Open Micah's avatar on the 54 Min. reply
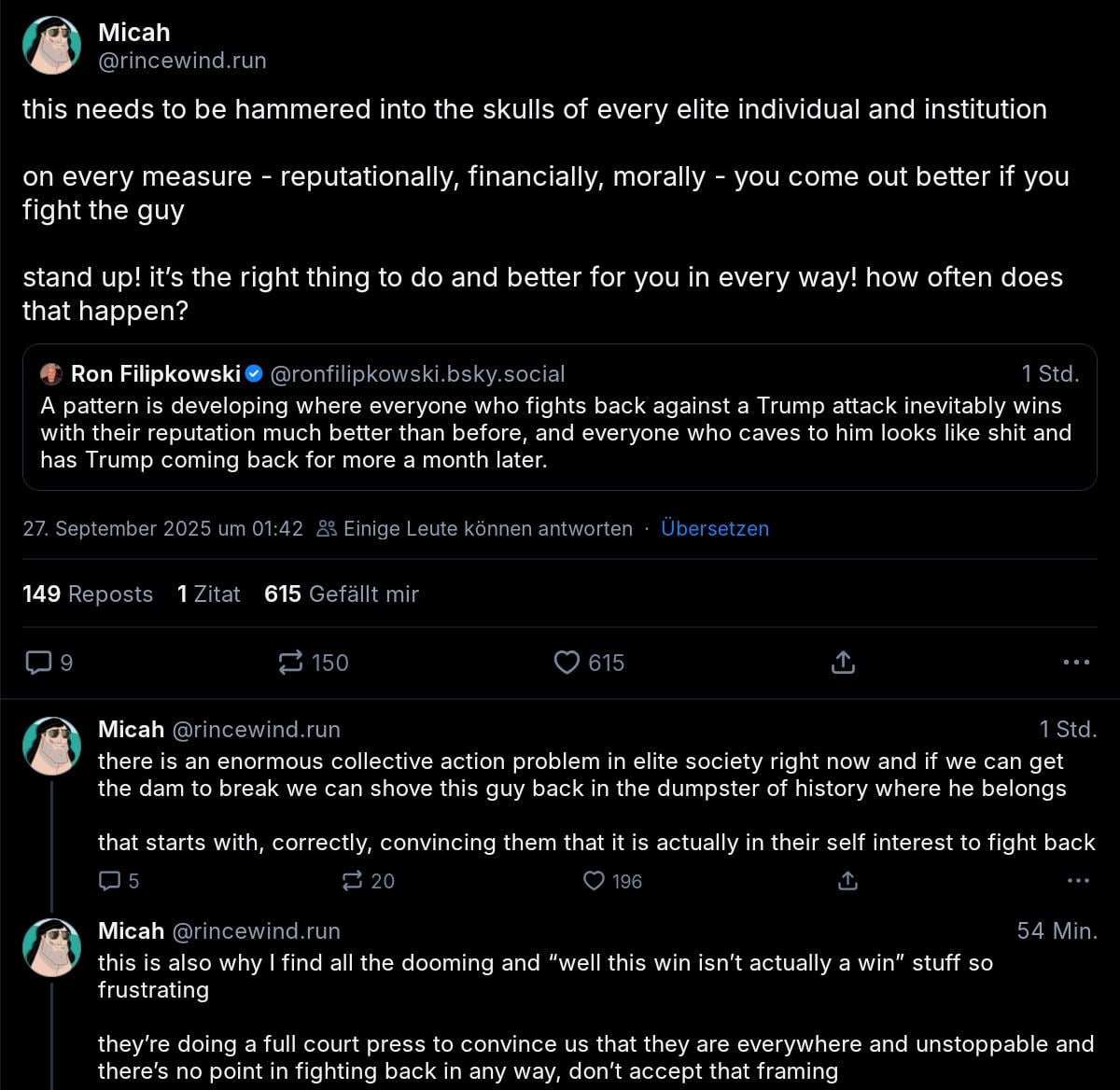The image size is (1120, 1090). coord(52,947)
